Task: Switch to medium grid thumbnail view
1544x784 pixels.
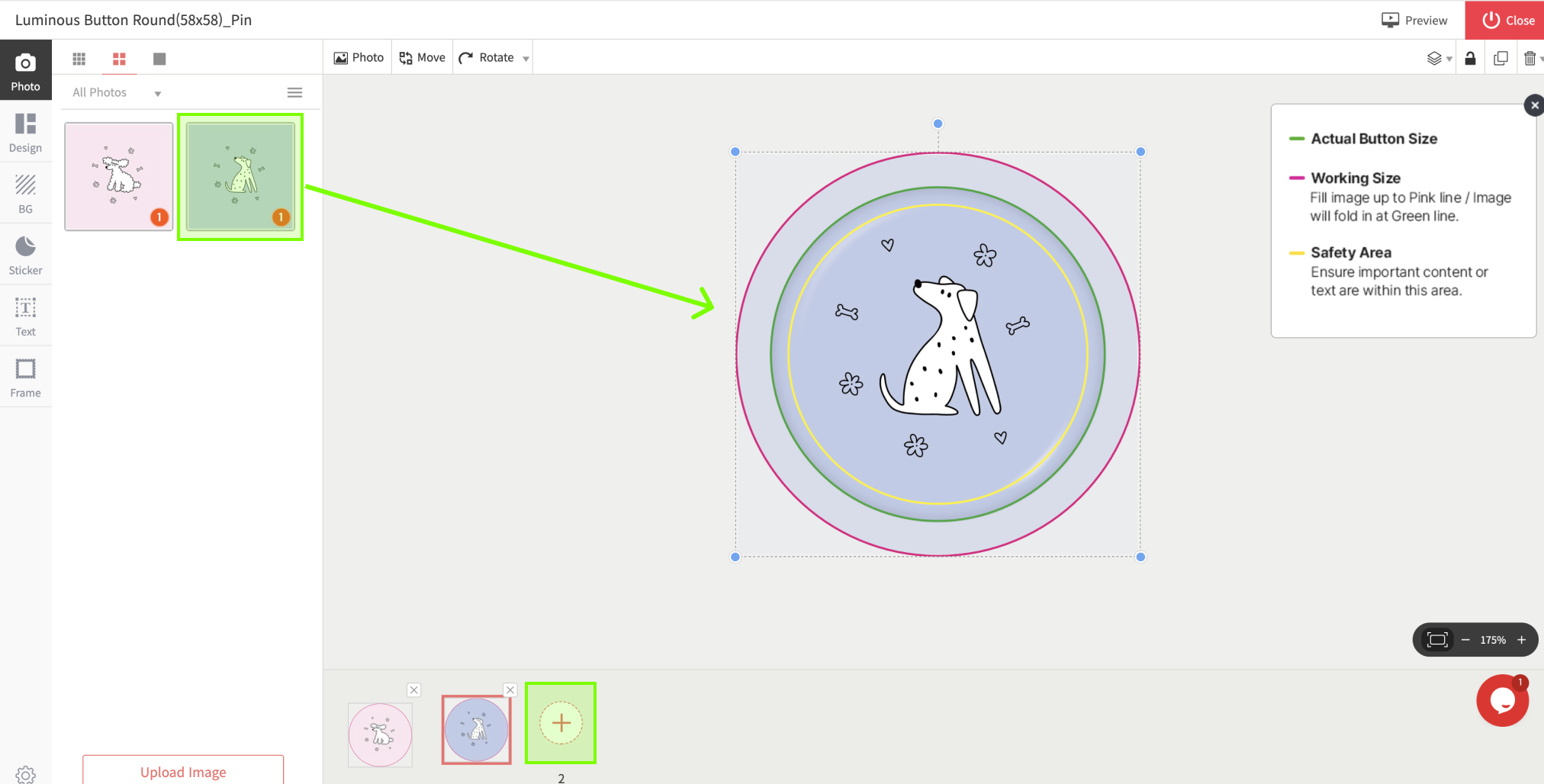Action: pyautogui.click(x=119, y=59)
